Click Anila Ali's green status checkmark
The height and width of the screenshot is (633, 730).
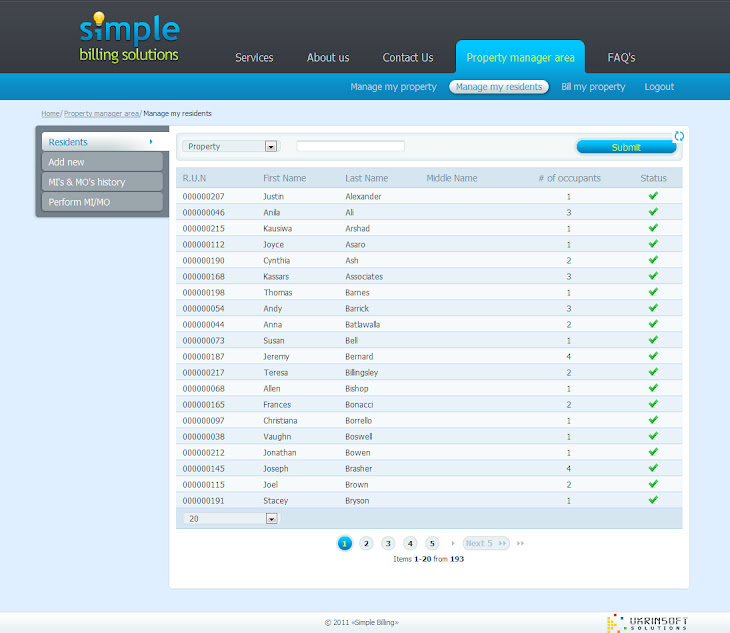(x=653, y=212)
